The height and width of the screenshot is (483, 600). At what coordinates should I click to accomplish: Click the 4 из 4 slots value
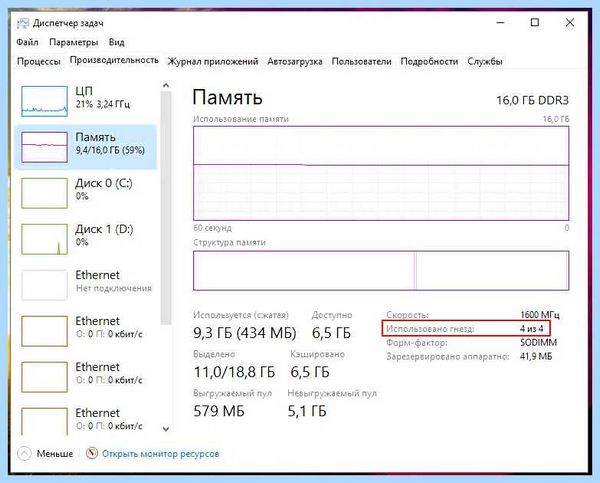[x=532, y=329]
